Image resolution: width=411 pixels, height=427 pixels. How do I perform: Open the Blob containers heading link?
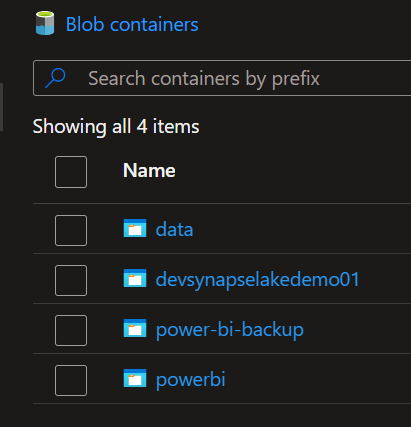(x=132, y=24)
